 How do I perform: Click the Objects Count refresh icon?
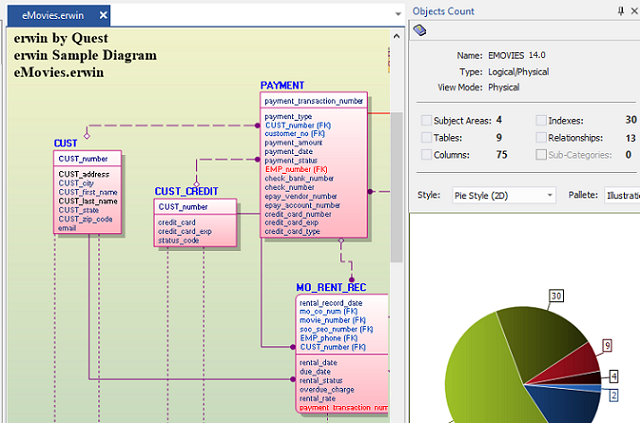click(x=420, y=30)
